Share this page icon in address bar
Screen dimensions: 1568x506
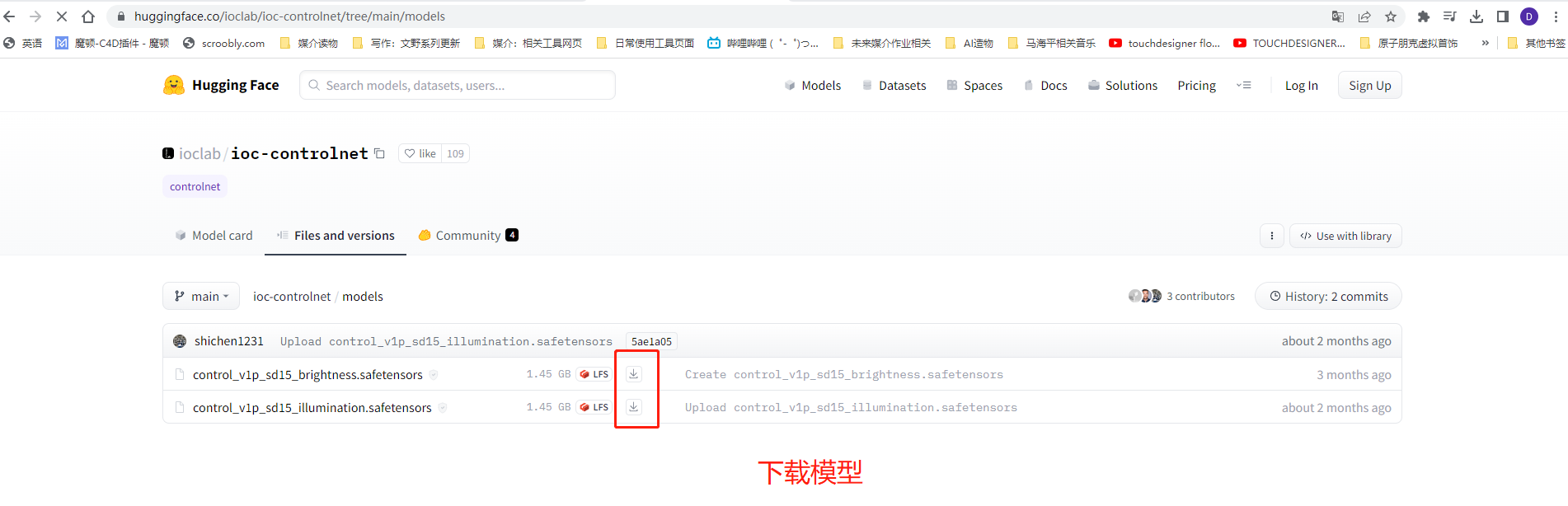1364,16
